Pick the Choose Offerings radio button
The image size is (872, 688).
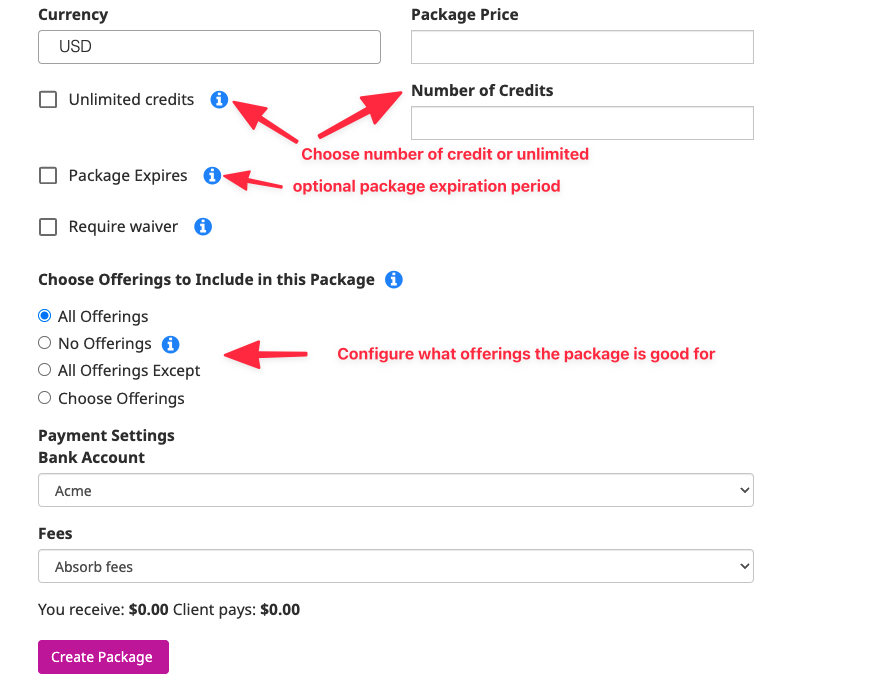coord(44,398)
